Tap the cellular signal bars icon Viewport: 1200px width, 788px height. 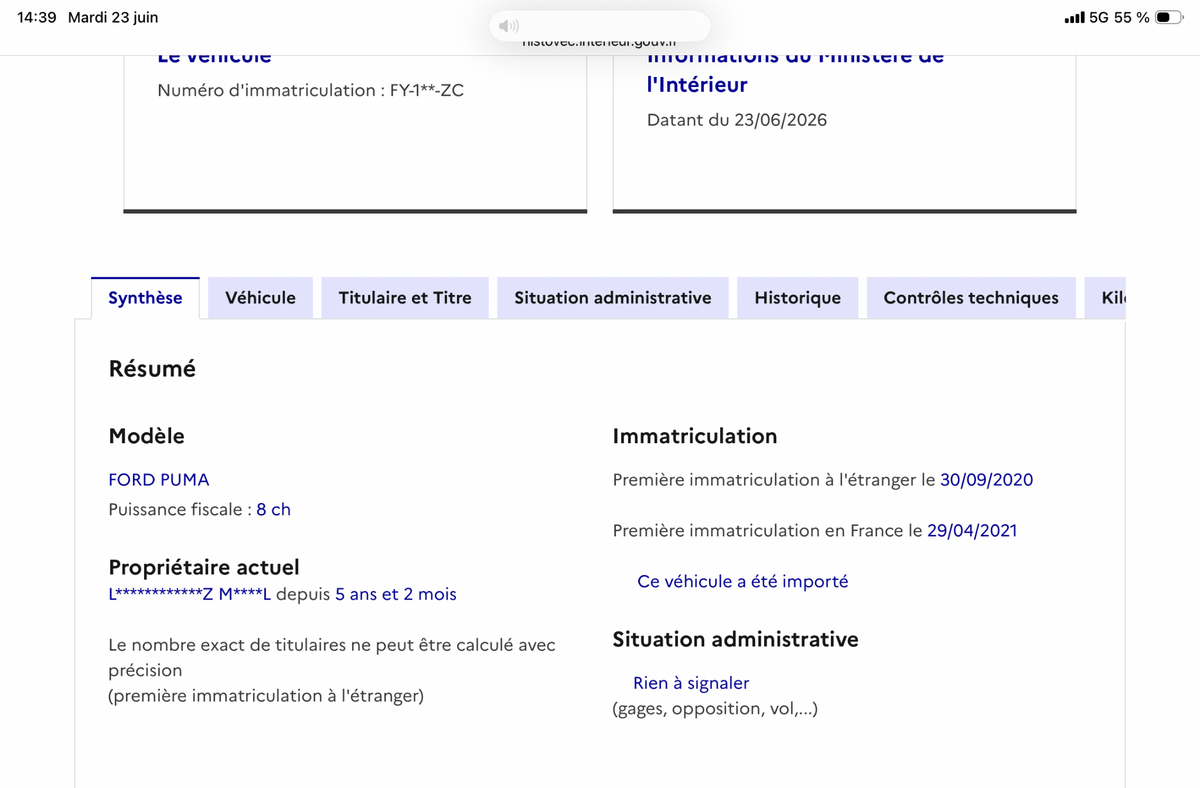click(1074, 18)
